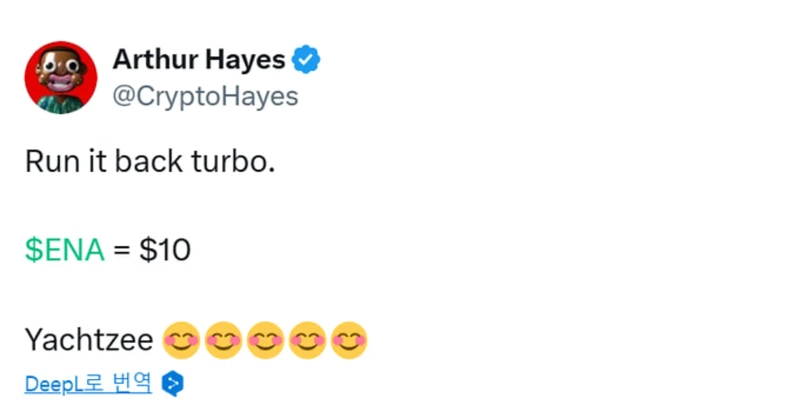Image resolution: width=800 pixels, height=418 pixels.
Task: Click Arthur Hayes' profile avatar picture
Action: point(61,77)
